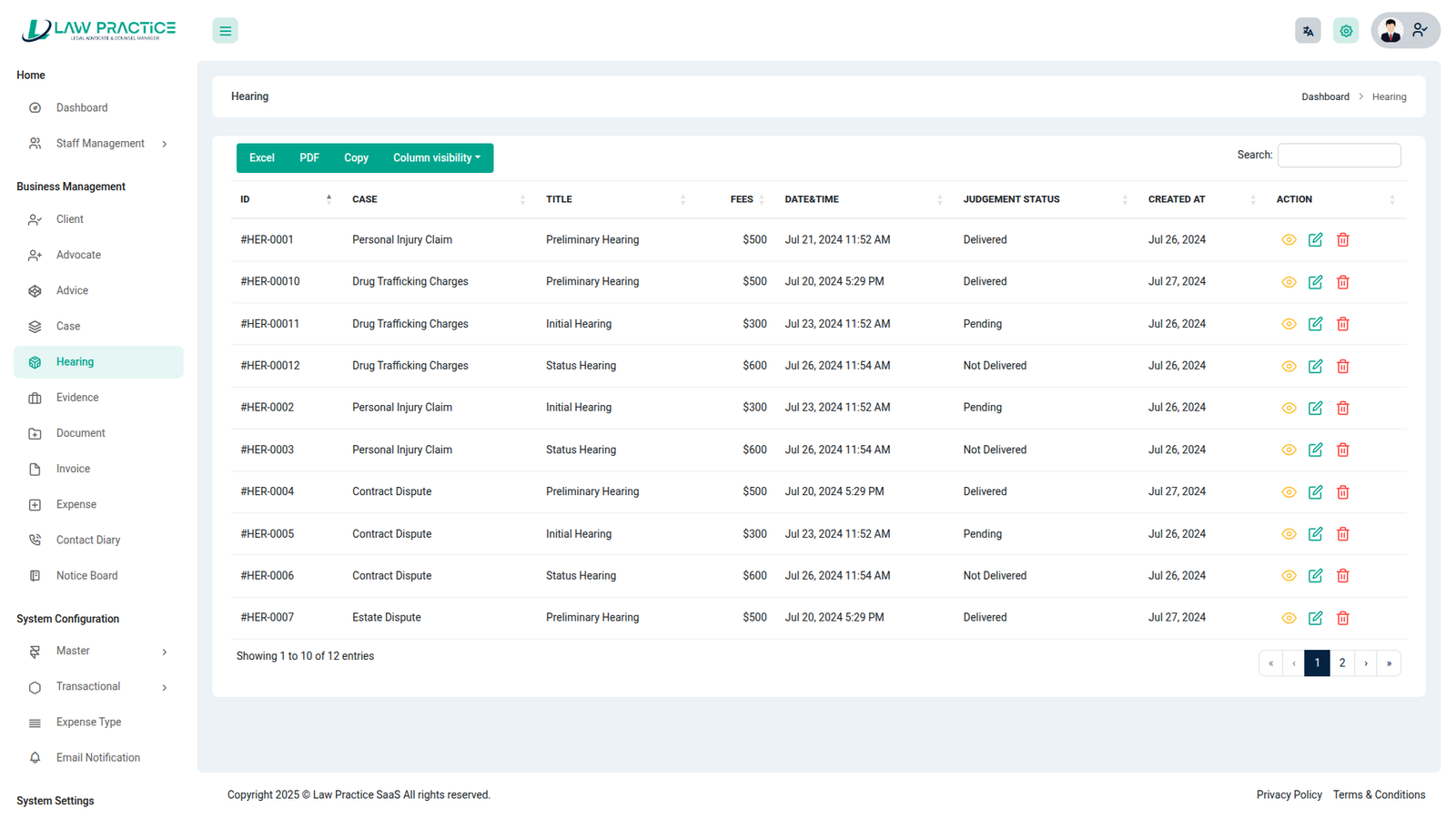View details of #HER-0003 via eye icon
This screenshot has width=1456, height=819.
[1289, 450]
